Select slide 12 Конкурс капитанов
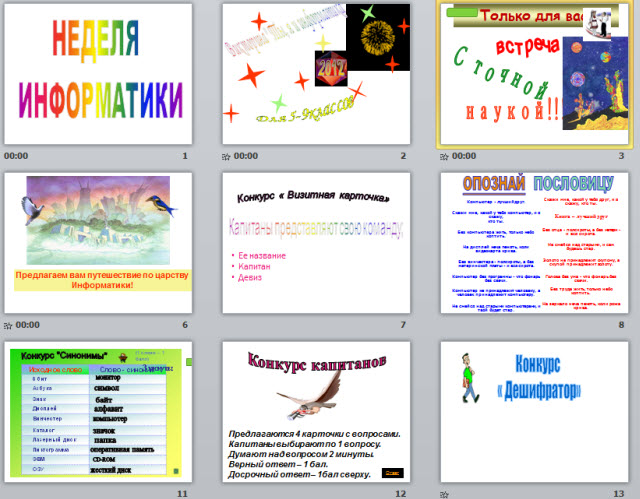 [316, 412]
